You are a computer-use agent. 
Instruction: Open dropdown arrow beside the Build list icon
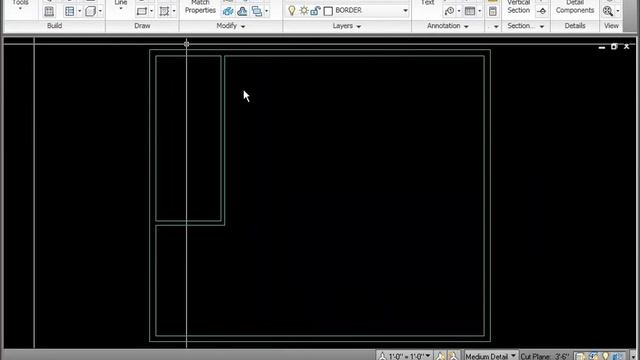80,11
